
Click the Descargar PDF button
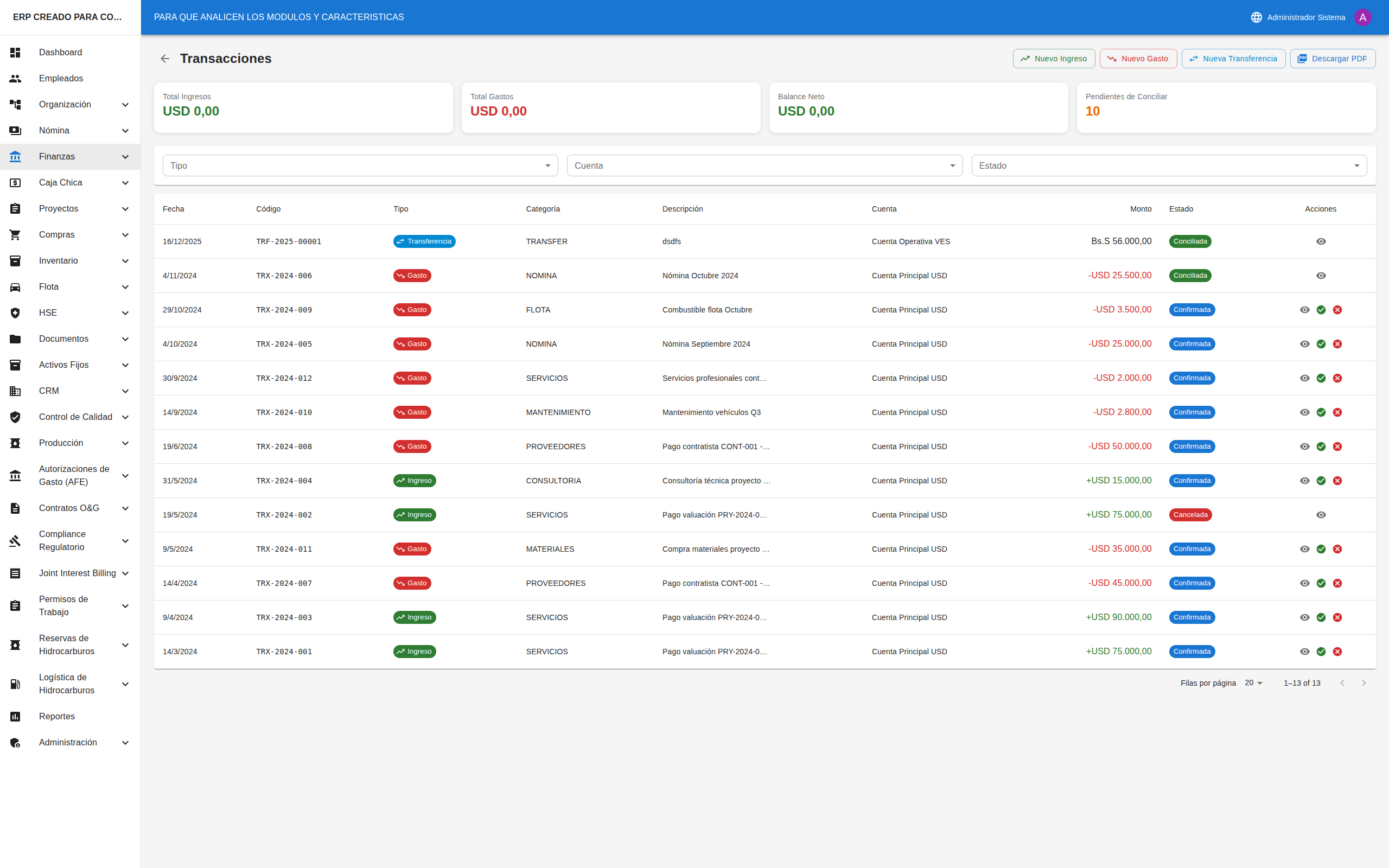1332,59
